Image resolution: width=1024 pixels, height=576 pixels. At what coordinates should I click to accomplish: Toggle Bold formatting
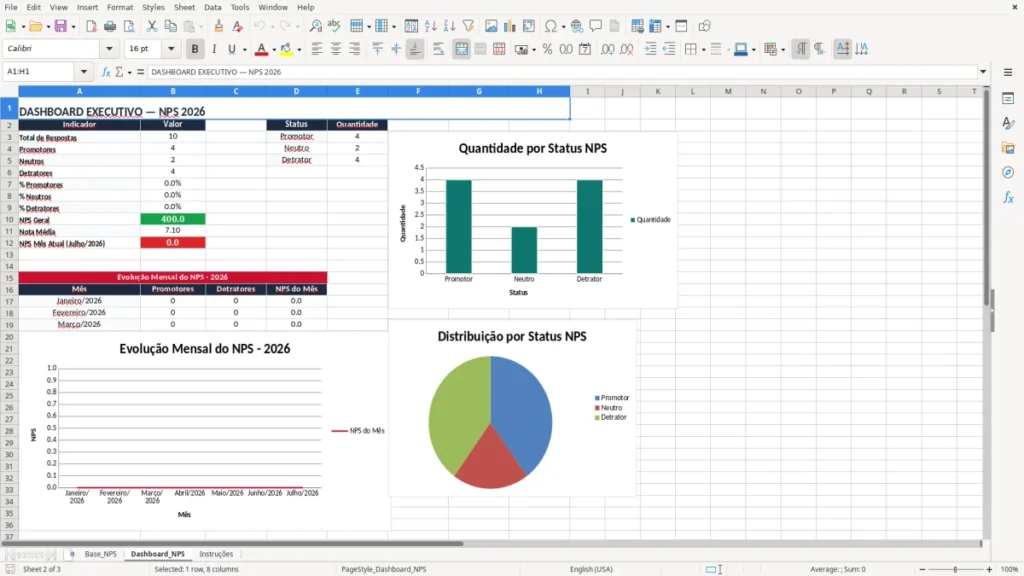195,49
